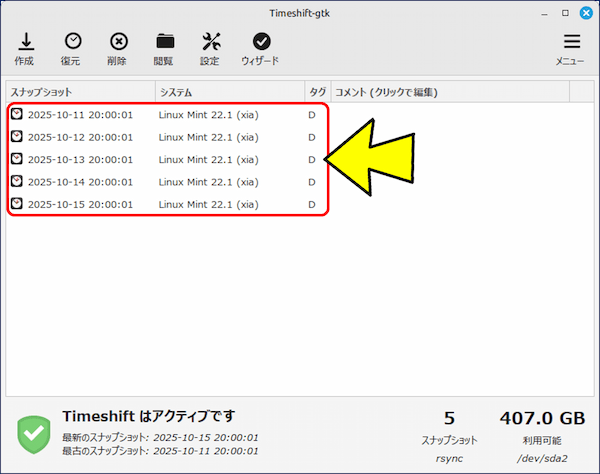Select snapshot 2025-10-14 20:00:01
Viewport: 600px width, 474px height.
(80, 182)
